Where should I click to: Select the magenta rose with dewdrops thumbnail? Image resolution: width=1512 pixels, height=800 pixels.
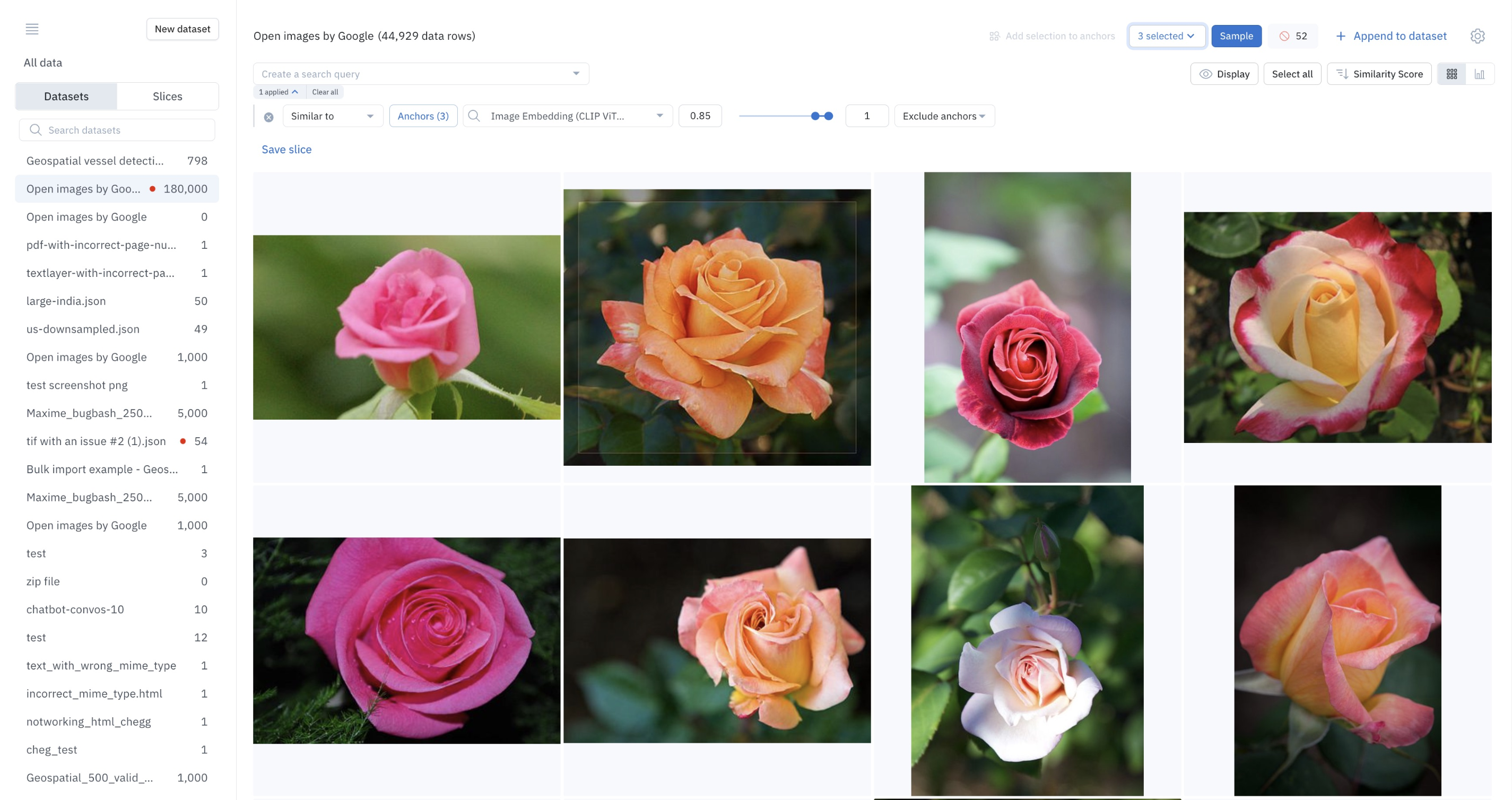pyautogui.click(x=407, y=640)
